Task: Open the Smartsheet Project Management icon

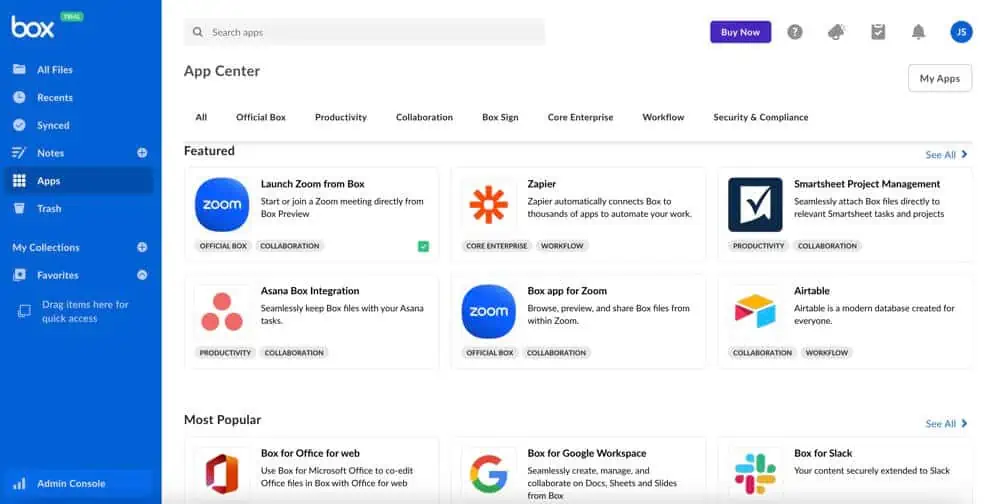Action: click(755, 205)
